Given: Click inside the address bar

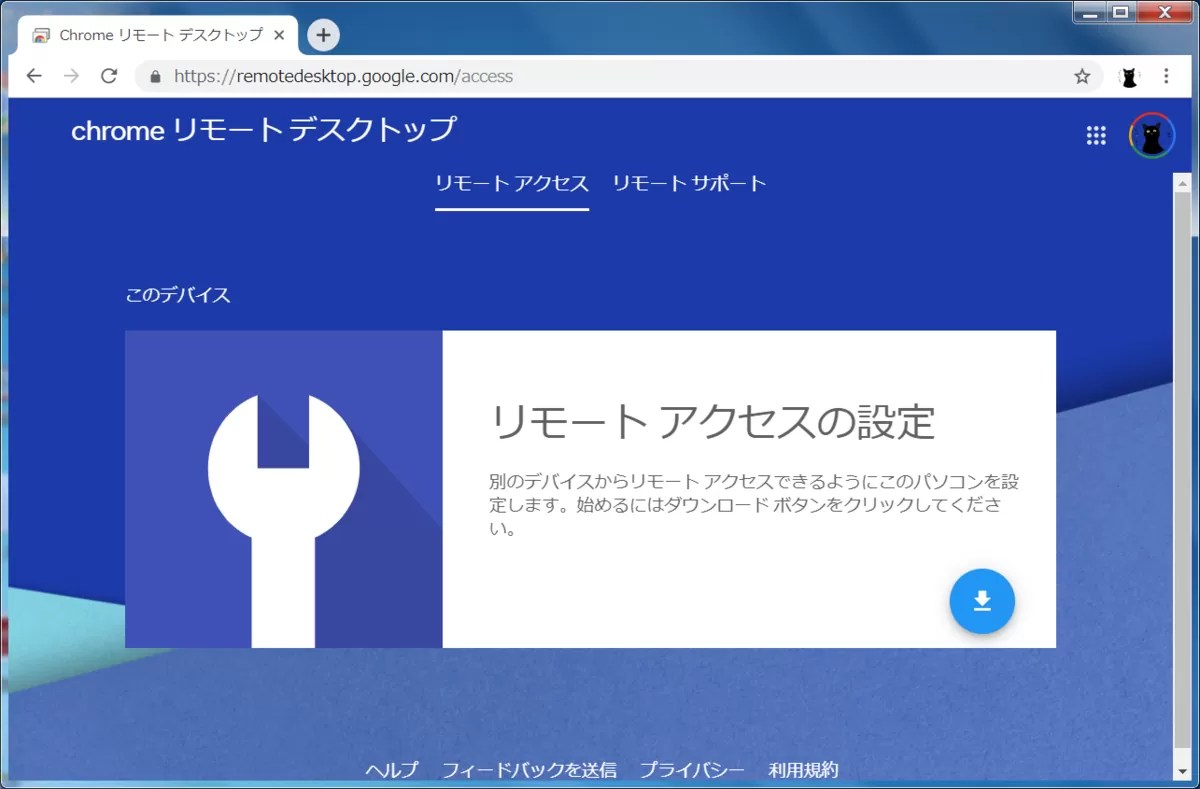Looking at the screenshot, I should pyautogui.click(x=500, y=76).
